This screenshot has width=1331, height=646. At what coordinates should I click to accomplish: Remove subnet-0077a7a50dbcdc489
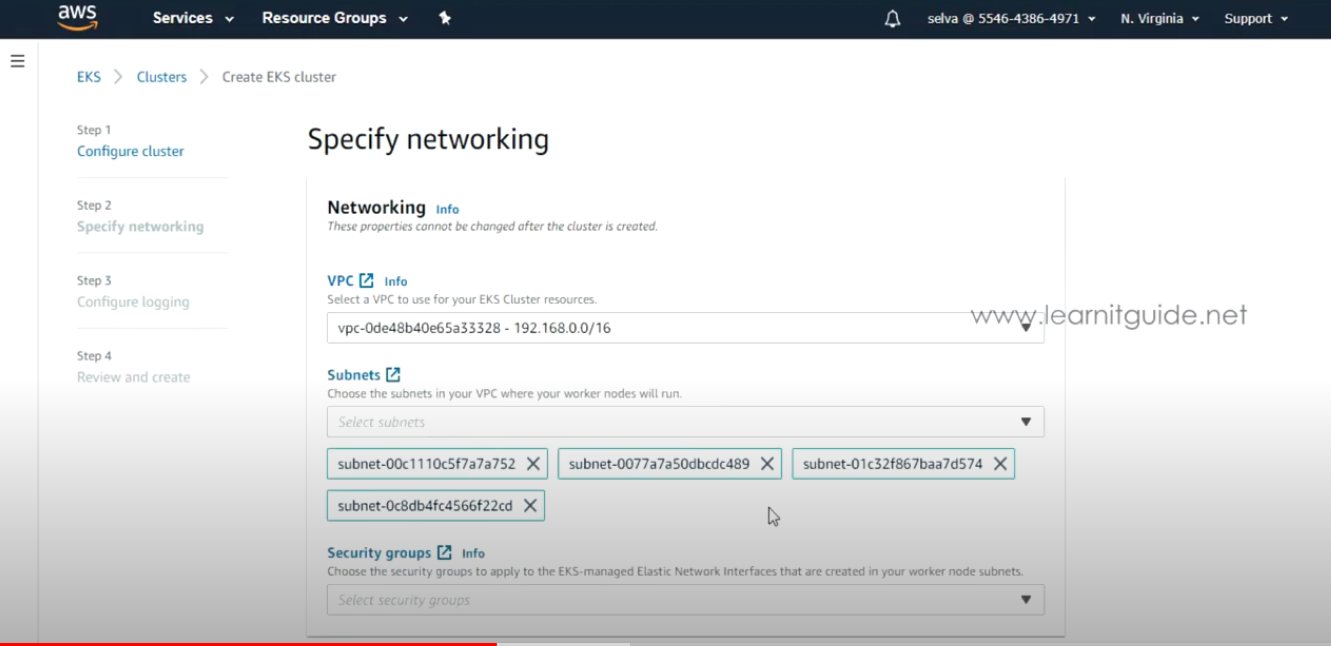(x=767, y=464)
